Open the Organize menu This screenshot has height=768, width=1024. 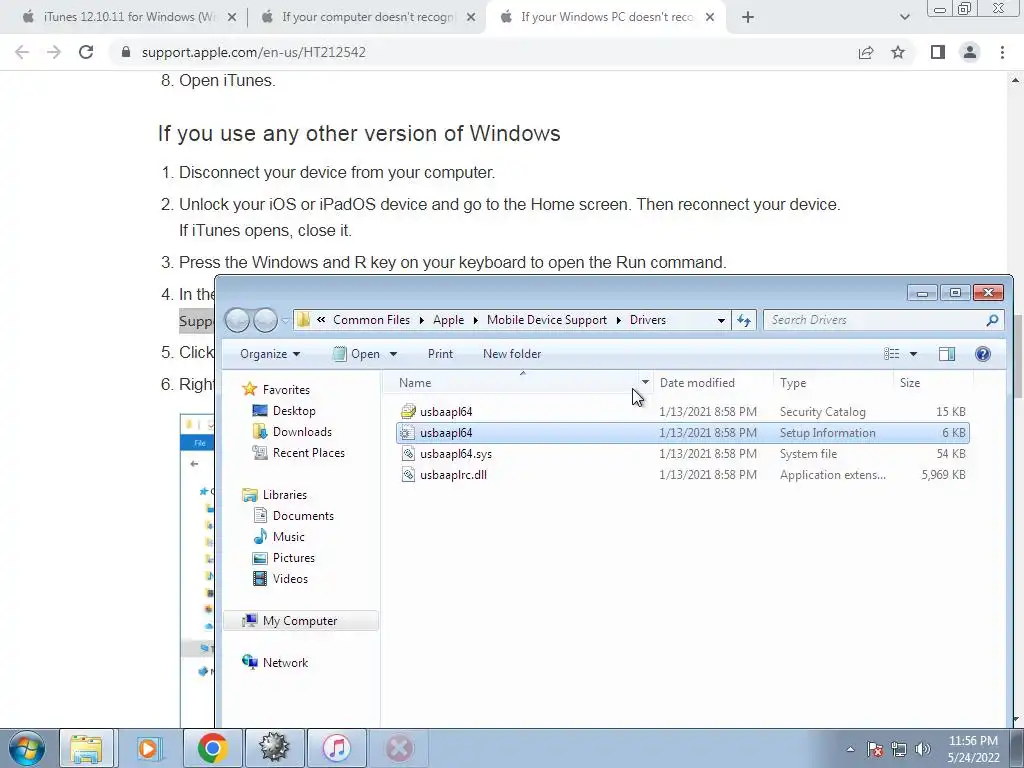click(270, 354)
